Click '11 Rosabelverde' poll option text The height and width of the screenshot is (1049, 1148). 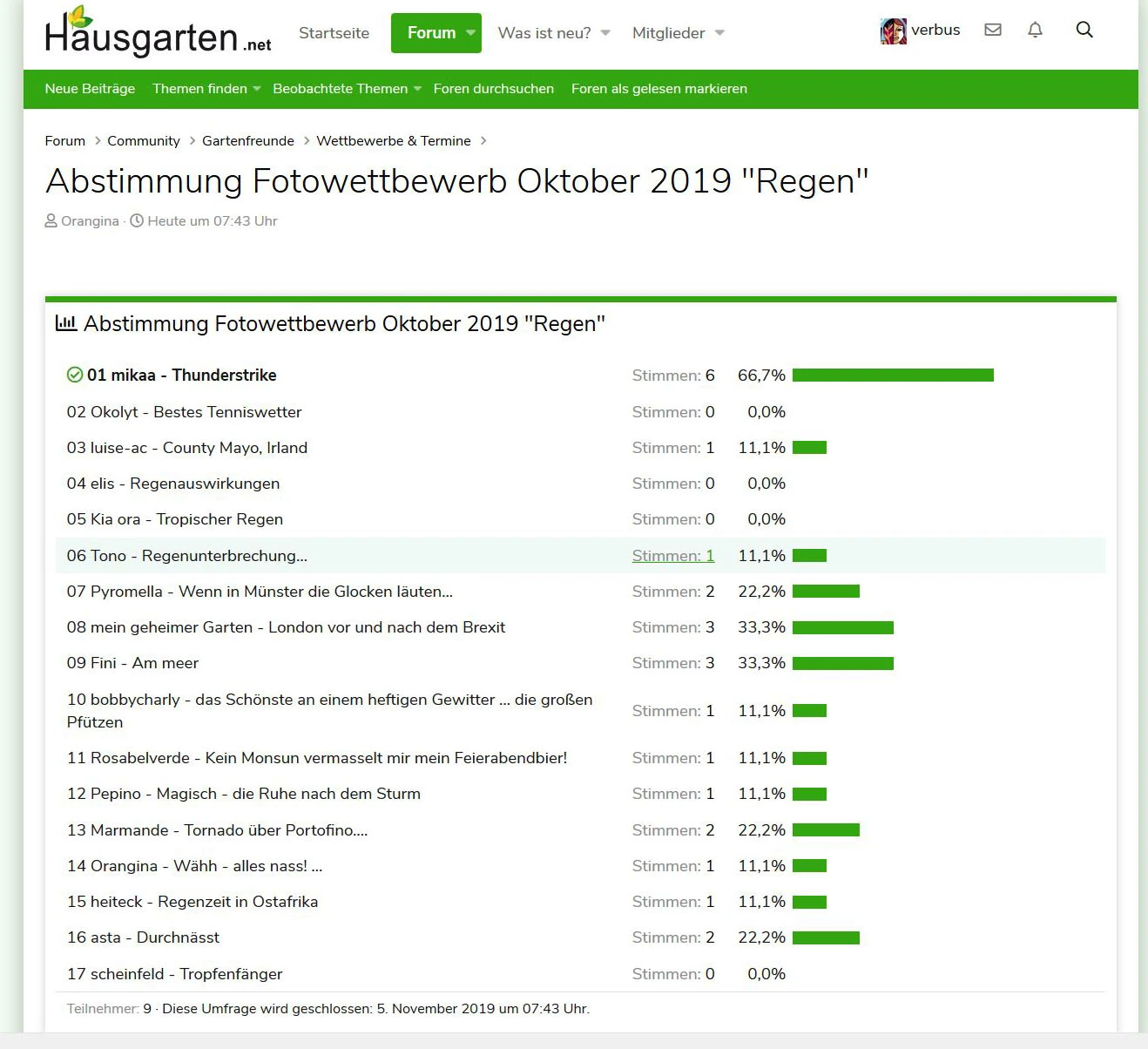coord(317,758)
